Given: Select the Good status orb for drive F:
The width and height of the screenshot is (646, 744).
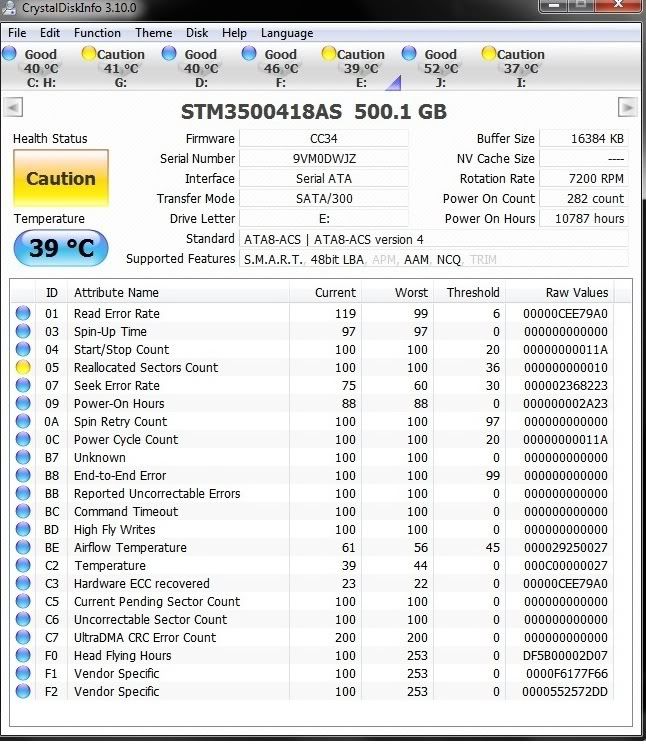Looking at the screenshot, I should (x=249, y=54).
